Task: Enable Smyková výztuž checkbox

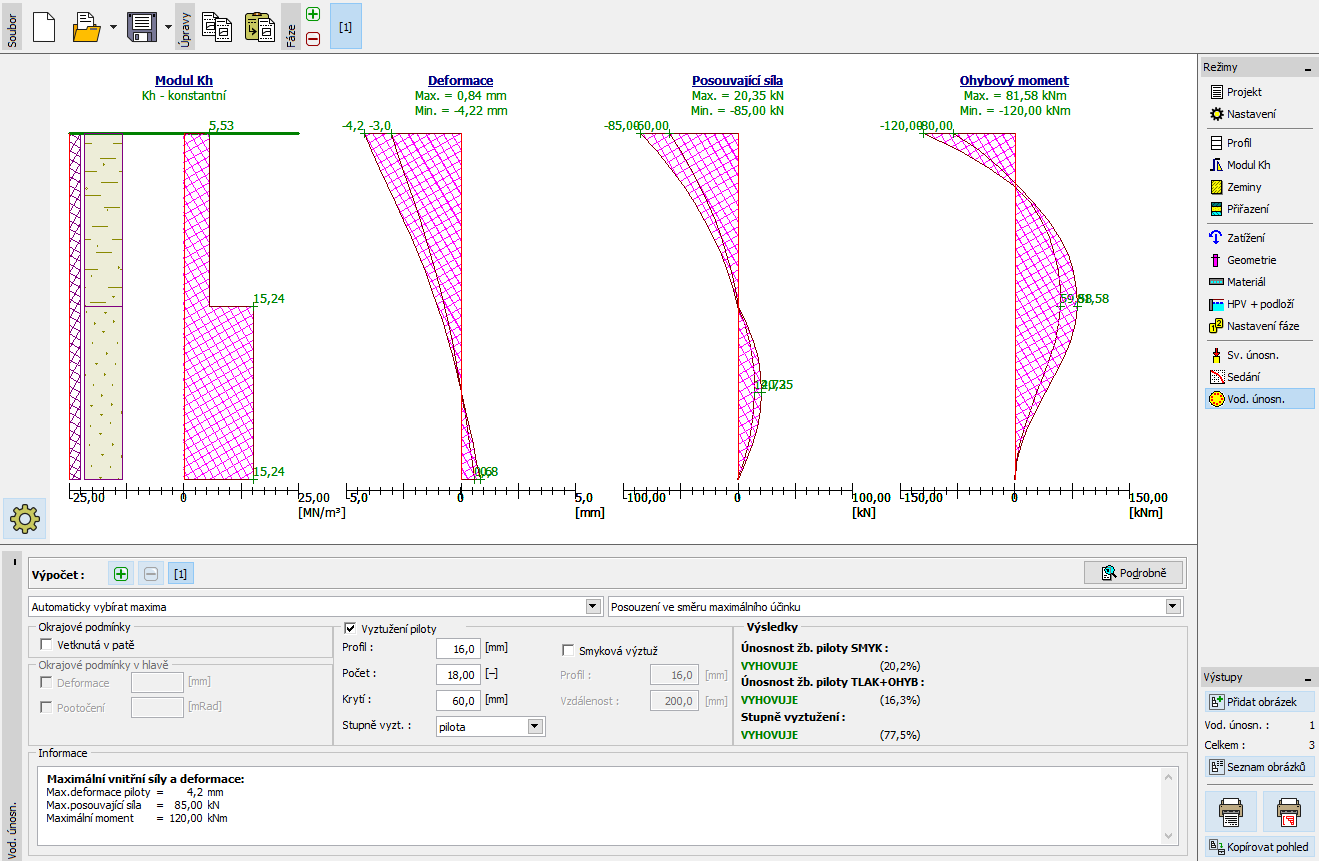Action: tap(569, 650)
